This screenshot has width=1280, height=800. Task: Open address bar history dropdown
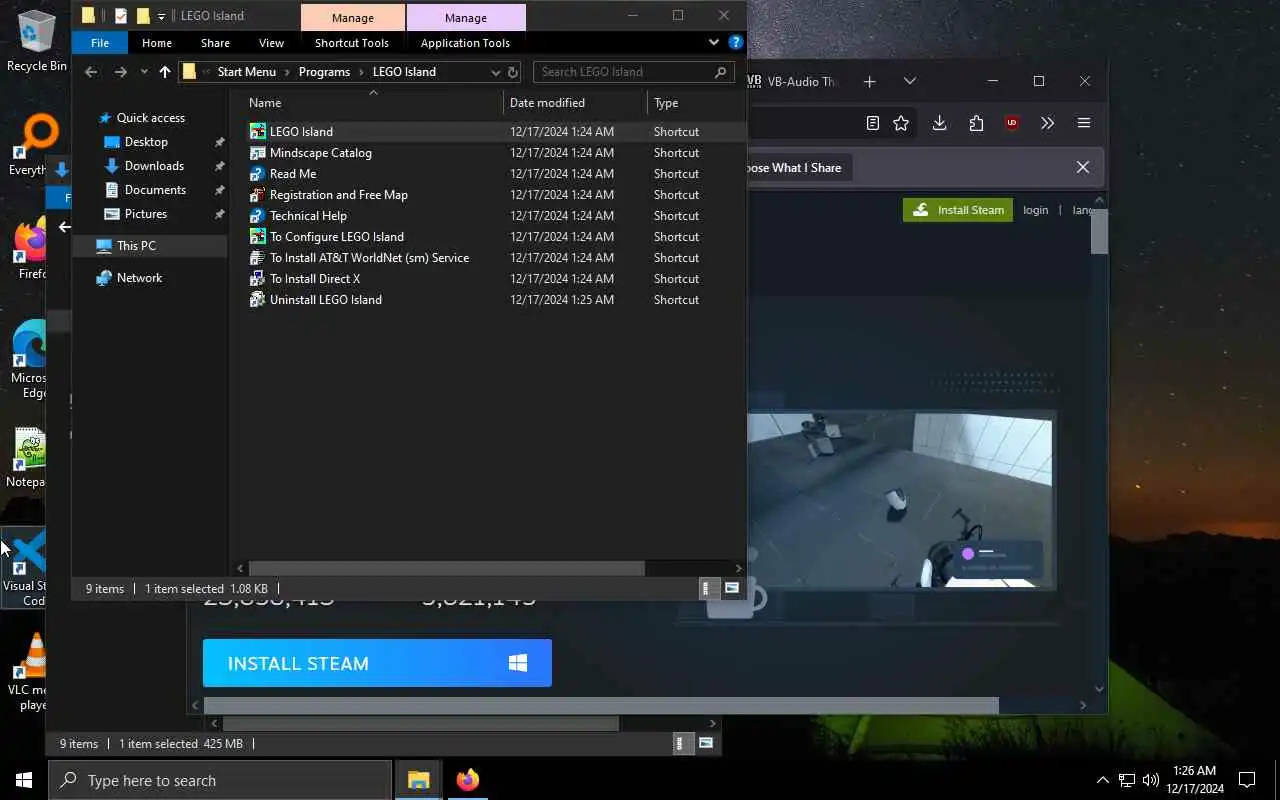pyautogui.click(x=495, y=72)
